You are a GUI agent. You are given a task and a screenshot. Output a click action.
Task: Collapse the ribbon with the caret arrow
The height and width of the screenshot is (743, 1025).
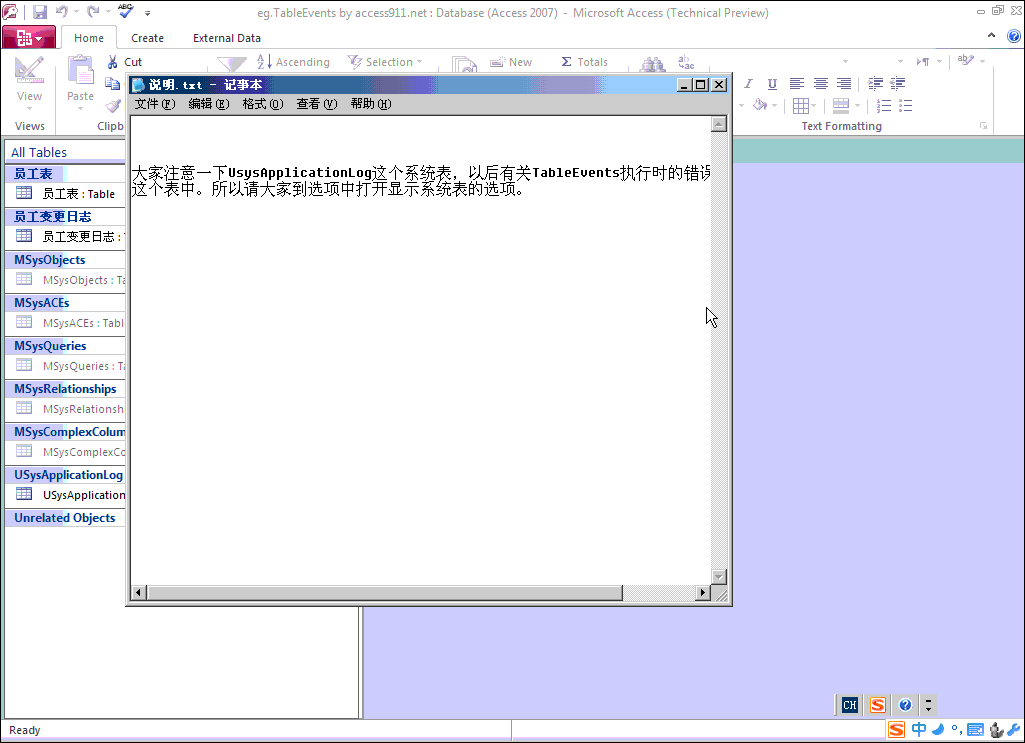click(992, 36)
